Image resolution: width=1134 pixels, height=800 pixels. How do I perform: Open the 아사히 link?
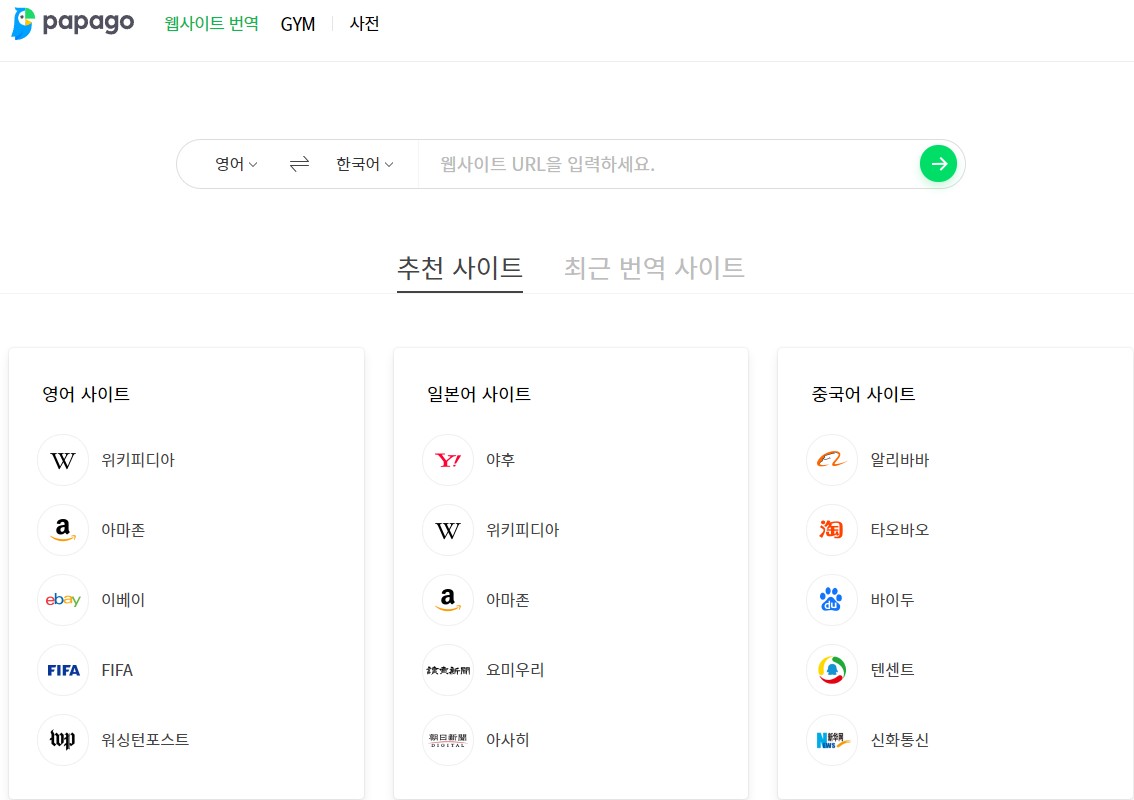[508, 740]
